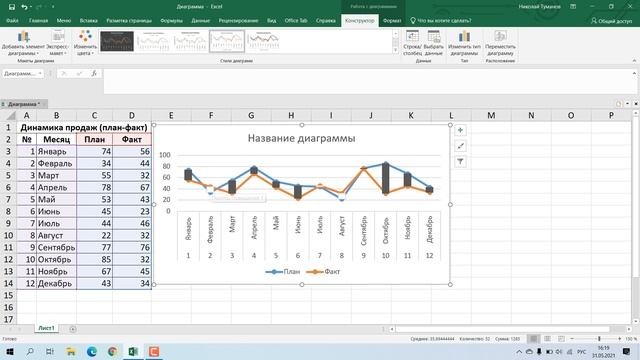
Task: Open the Вид tab
Action: tap(271, 20)
